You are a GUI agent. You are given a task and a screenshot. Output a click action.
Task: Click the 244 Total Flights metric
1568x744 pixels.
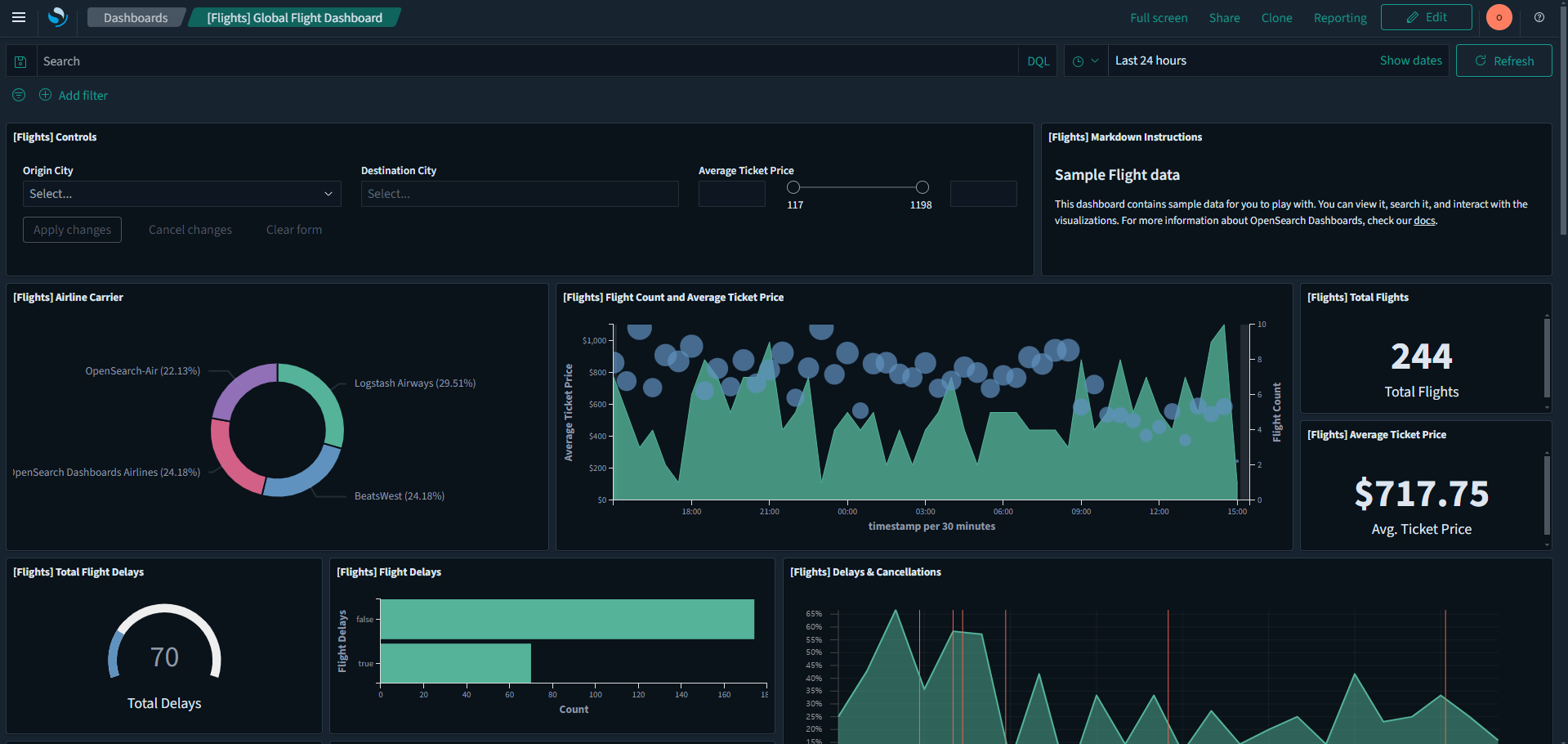[x=1422, y=356]
